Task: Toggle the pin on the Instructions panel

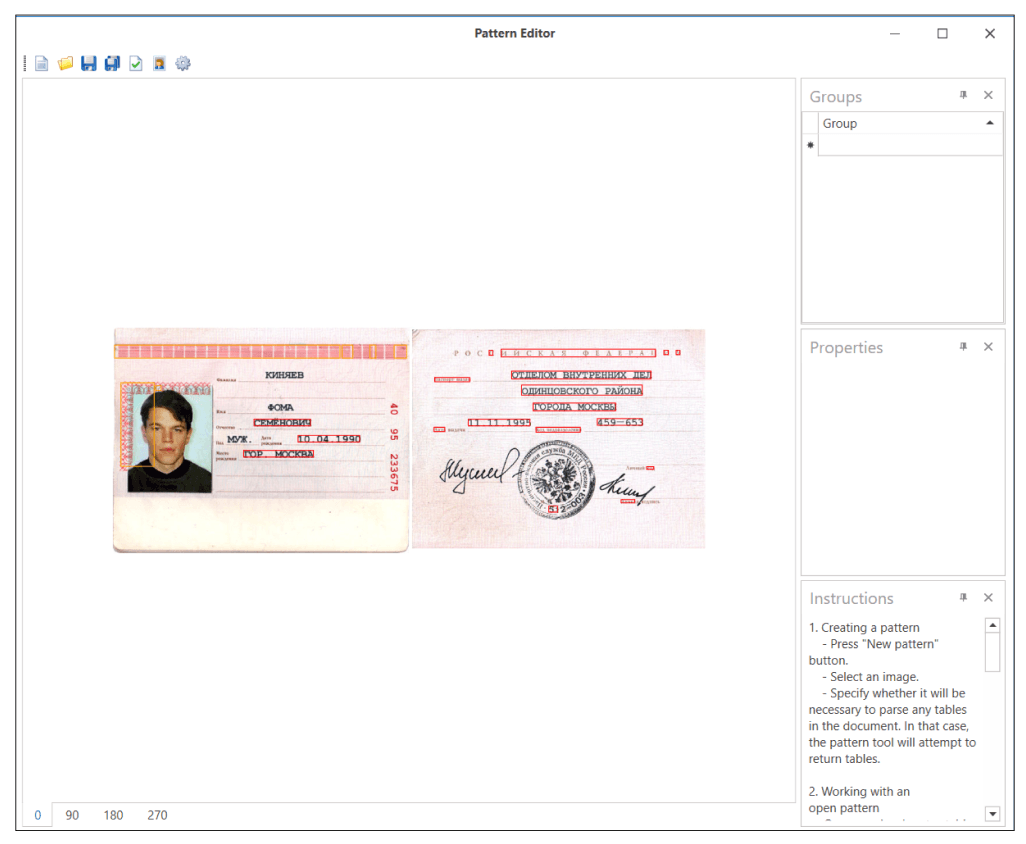Action: [x=963, y=598]
